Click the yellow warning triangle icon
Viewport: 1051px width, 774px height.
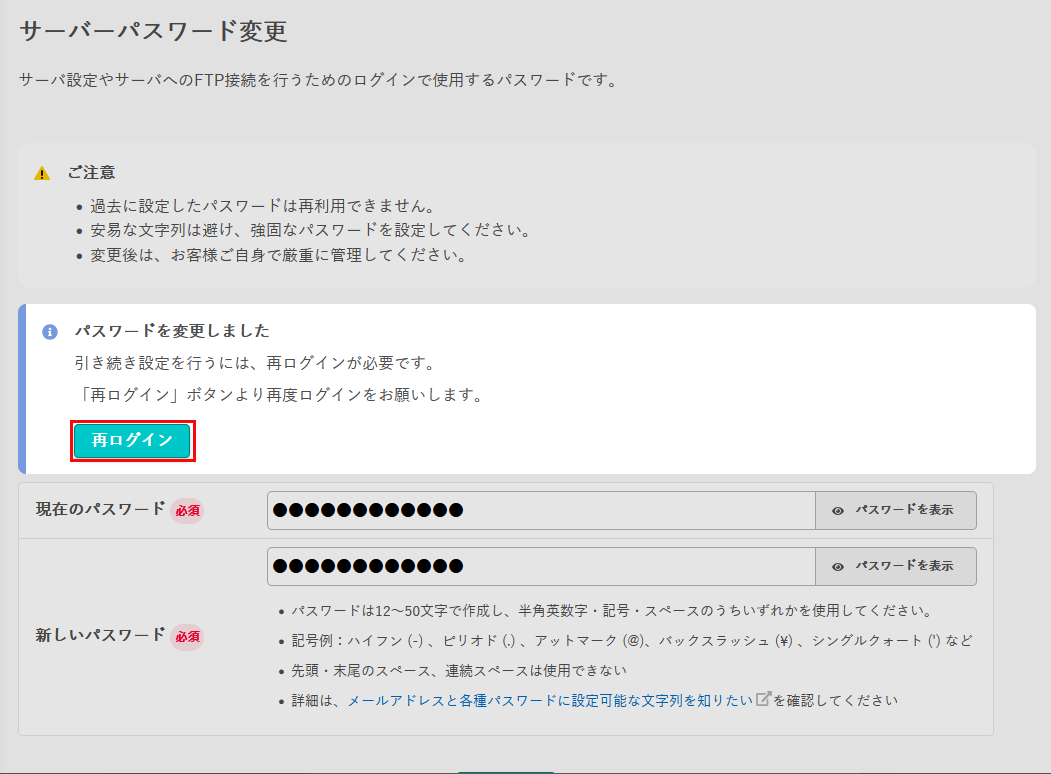pyautogui.click(x=42, y=173)
